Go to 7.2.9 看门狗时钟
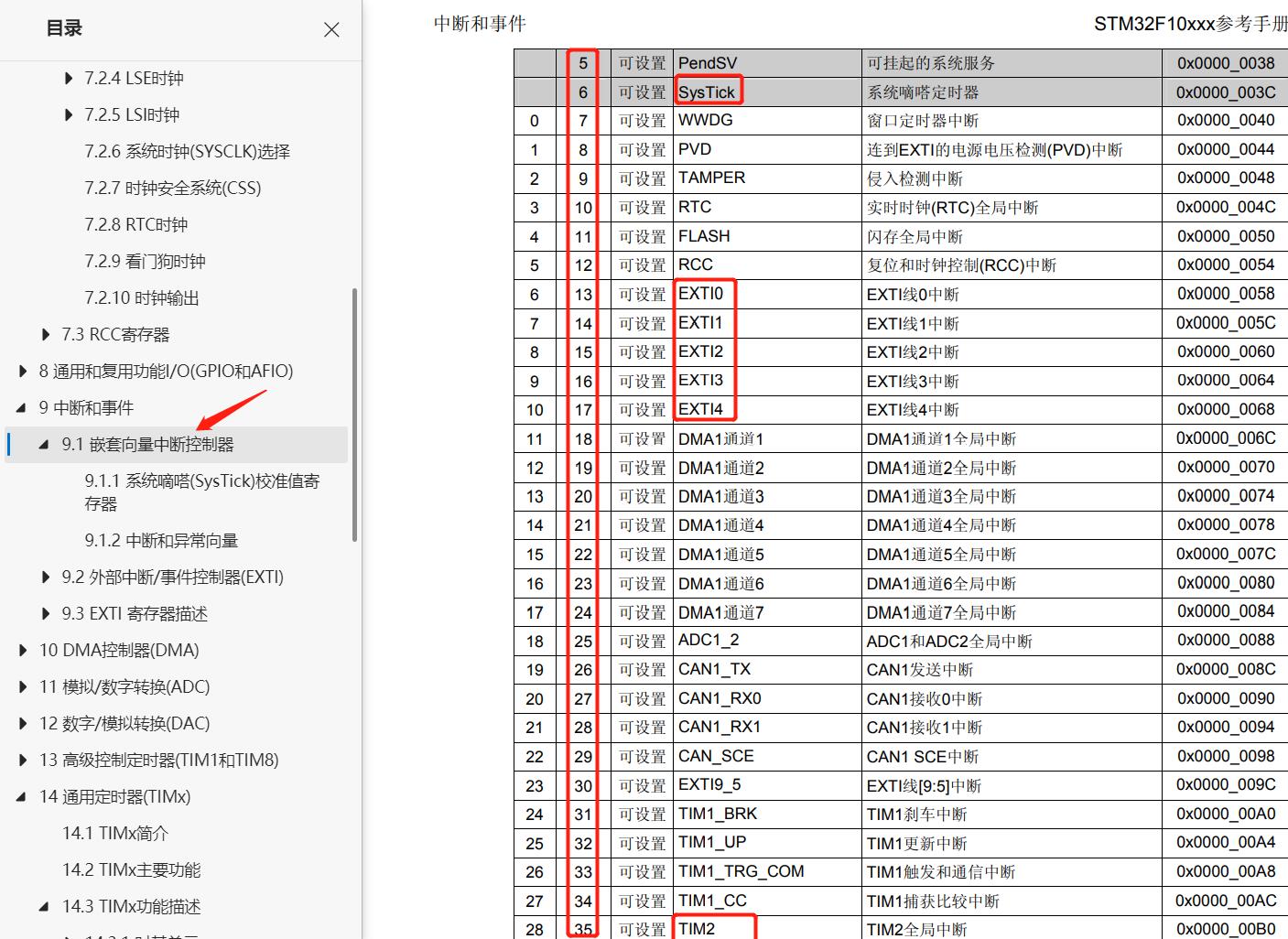The width and height of the screenshot is (1288, 939). (x=145, y=262)
